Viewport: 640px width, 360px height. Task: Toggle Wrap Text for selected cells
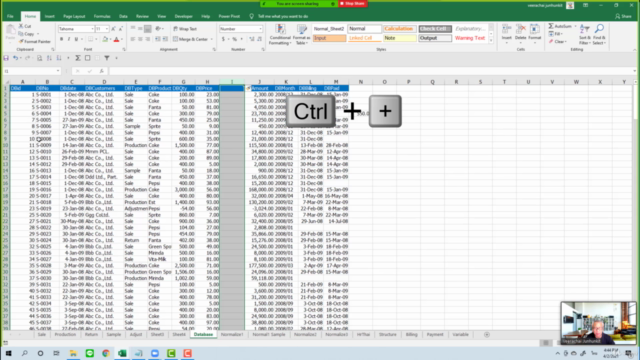185,29
